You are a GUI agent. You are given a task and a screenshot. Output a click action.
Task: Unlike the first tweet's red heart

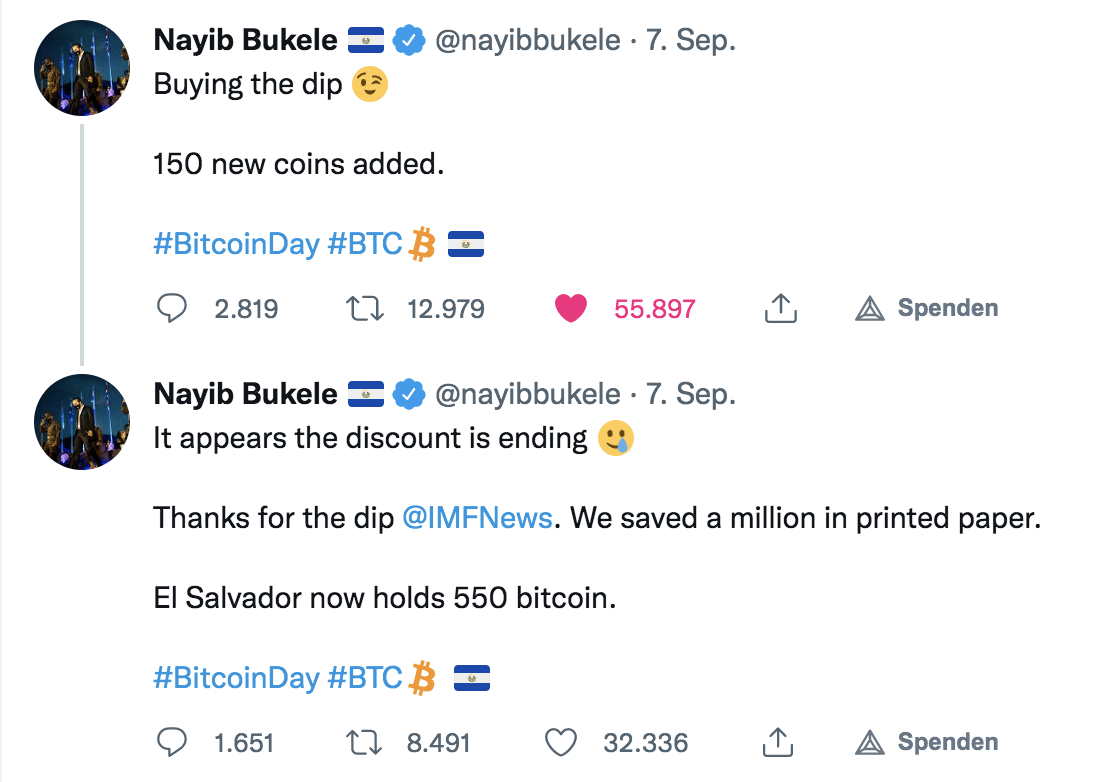pos(570,308)
